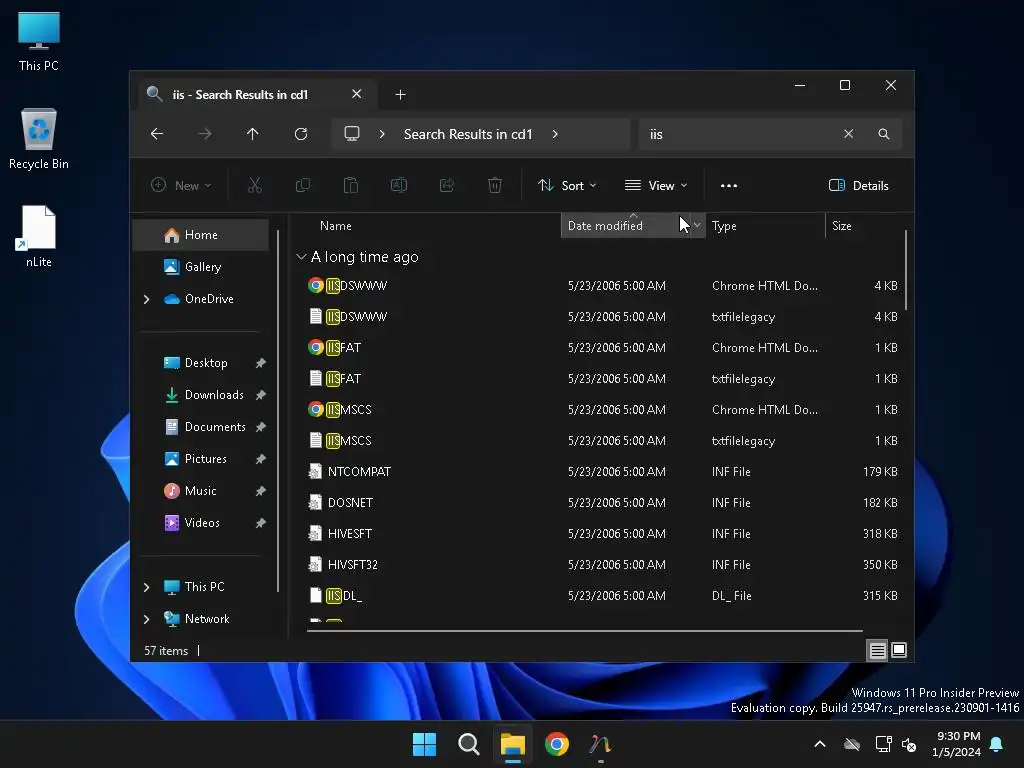Select the HIVSFT32 INF file

[x=602, y=565]
